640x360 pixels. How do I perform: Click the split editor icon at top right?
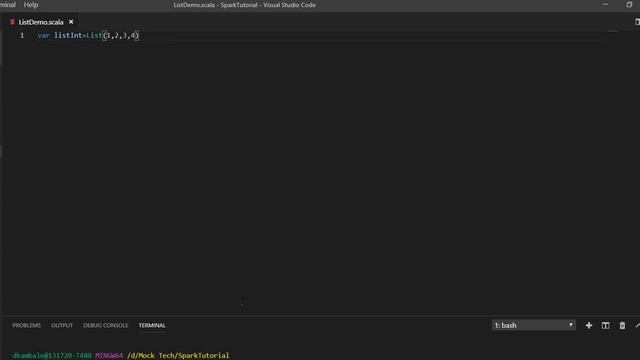pos(637,22)
